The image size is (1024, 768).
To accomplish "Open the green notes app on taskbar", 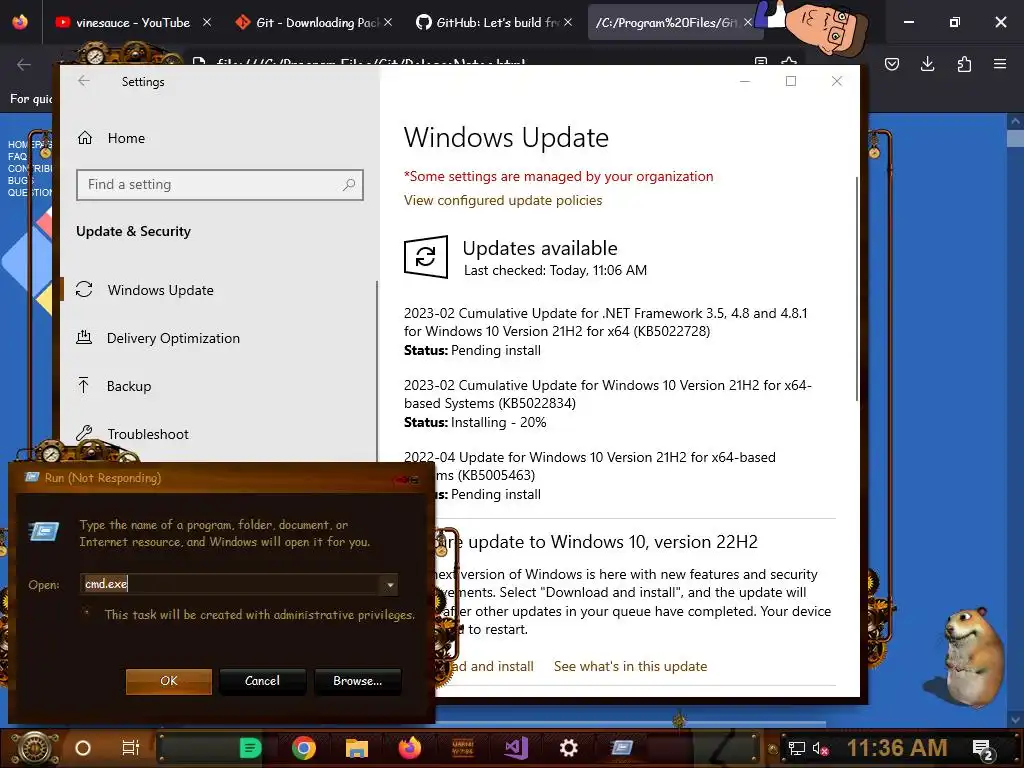I will coord(250,748).
